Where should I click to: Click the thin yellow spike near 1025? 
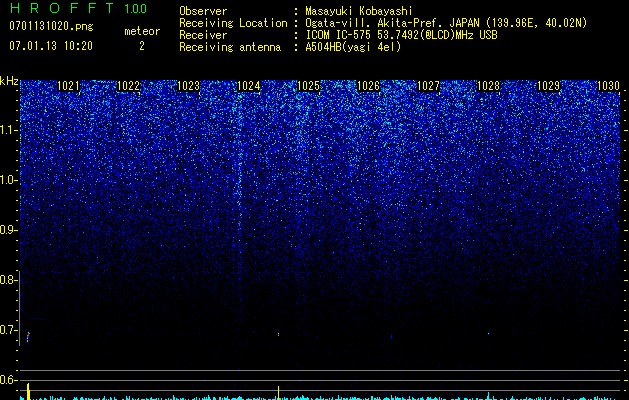(x=278, y=392)
